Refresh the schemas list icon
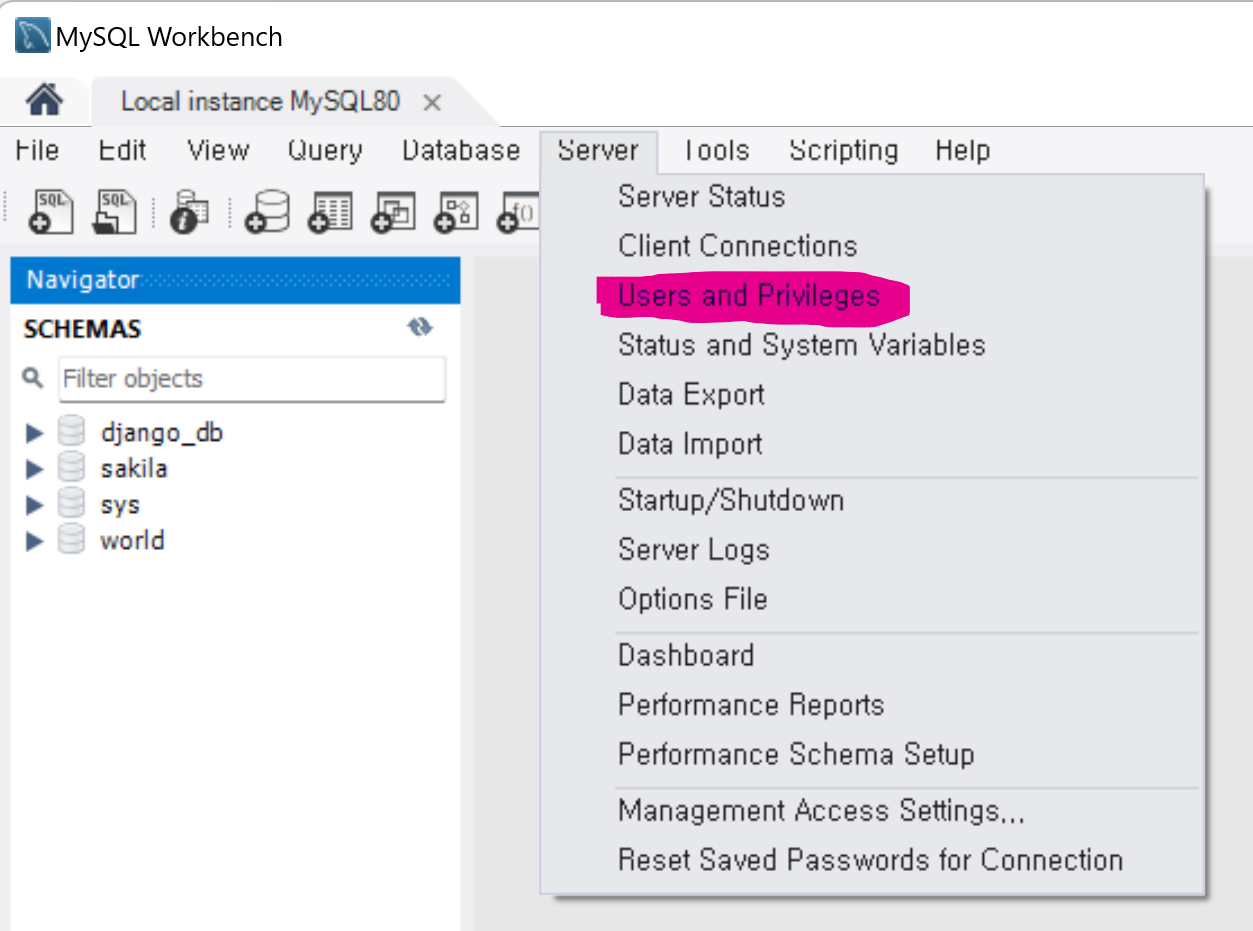This screenshot has height=931, width=1253. 420,328
